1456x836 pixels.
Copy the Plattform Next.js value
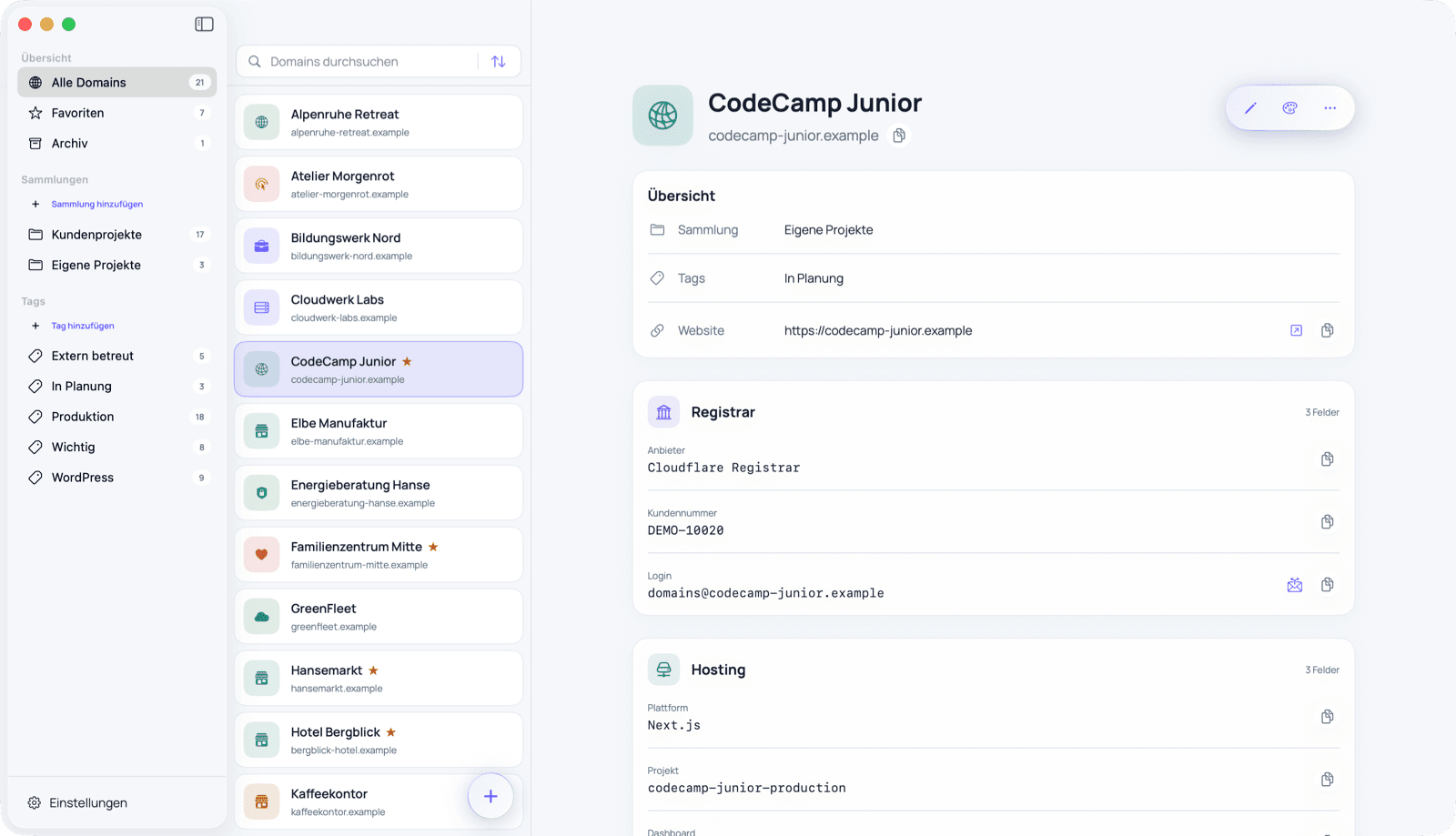click(x=1328, y=717)
